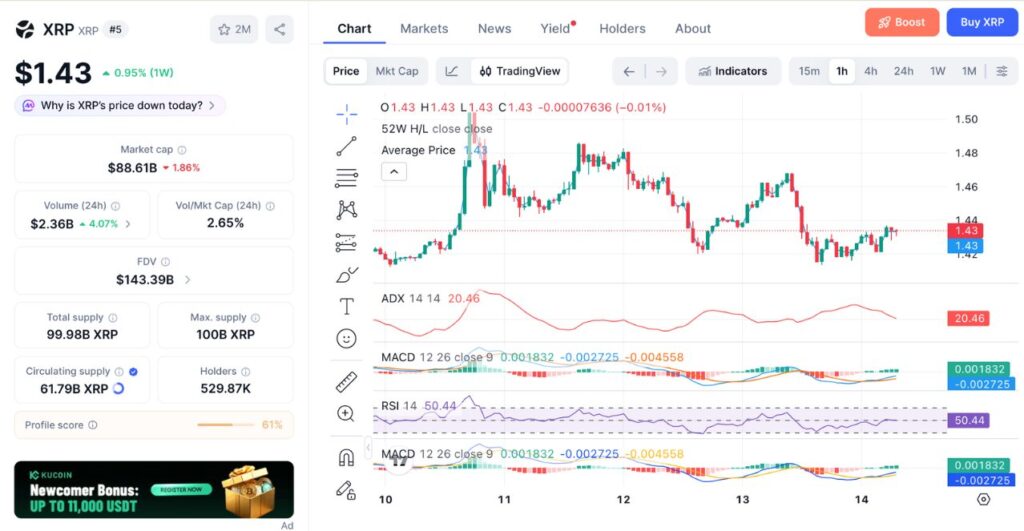Open chart axis settings gear icon
The width and height of the screenshot is (1024, 531).
tap(984, 500)
